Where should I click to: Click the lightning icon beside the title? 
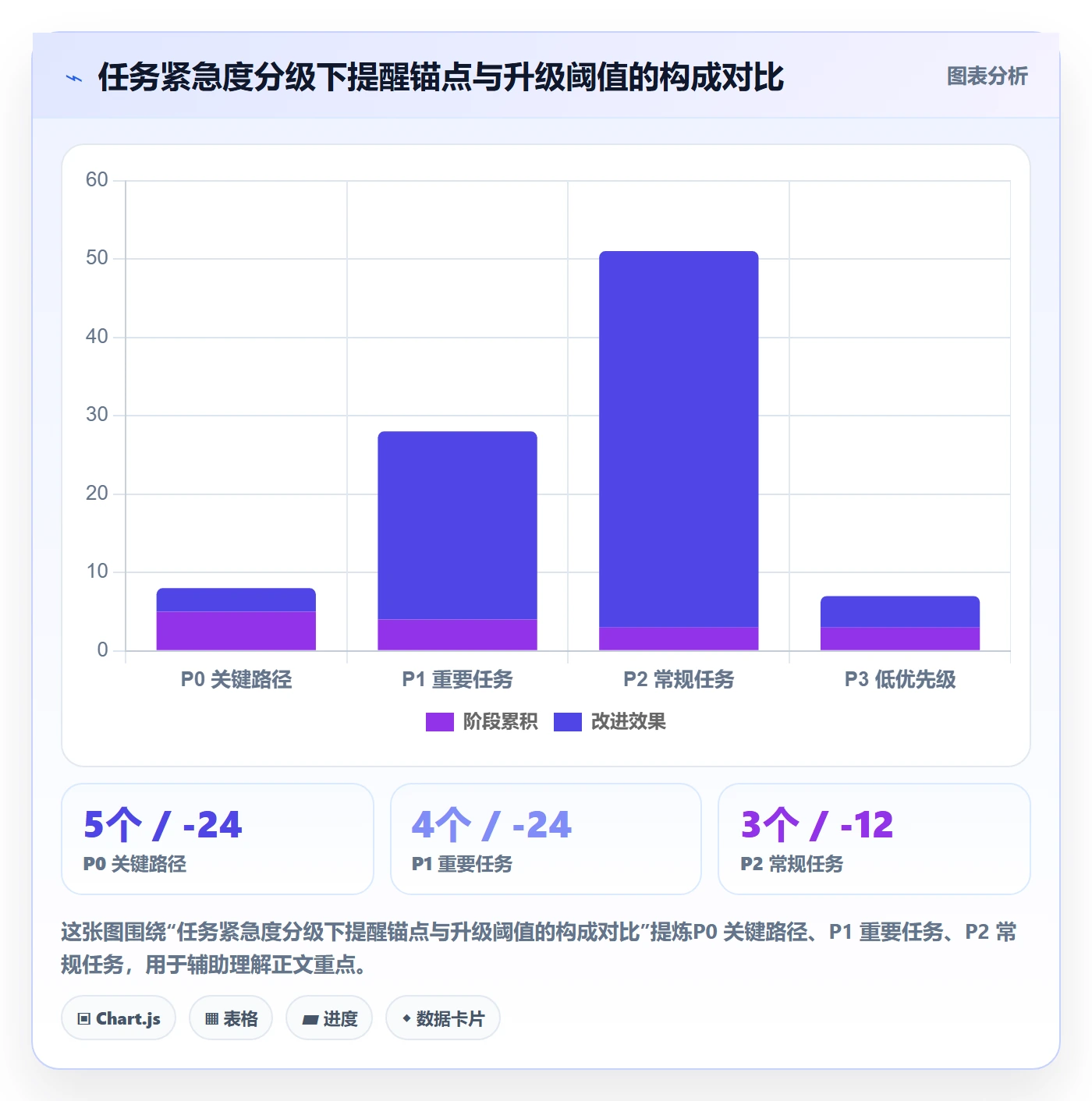[74, 78]
